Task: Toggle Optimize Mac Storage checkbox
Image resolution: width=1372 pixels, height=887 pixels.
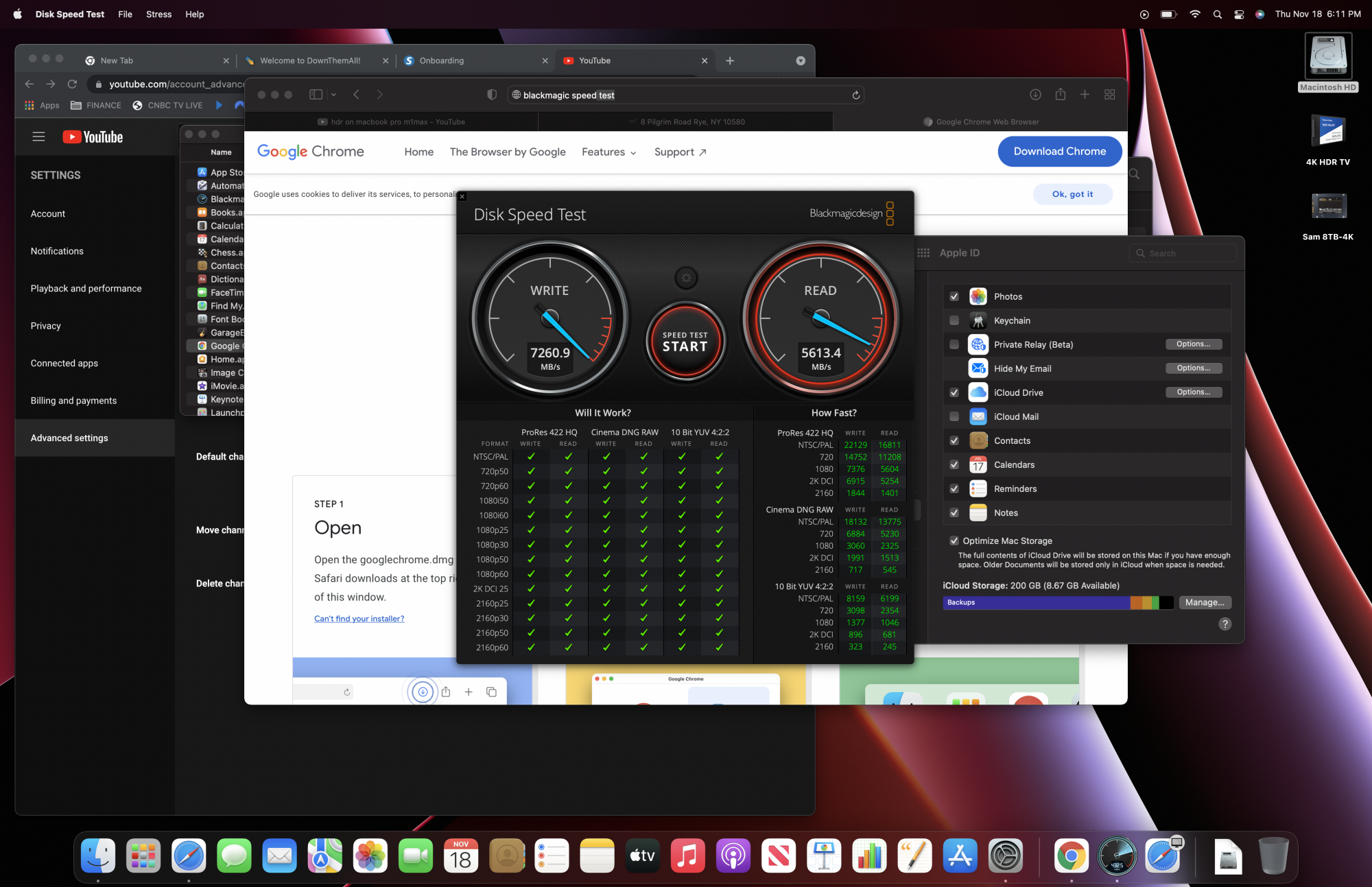Action: 954,541
